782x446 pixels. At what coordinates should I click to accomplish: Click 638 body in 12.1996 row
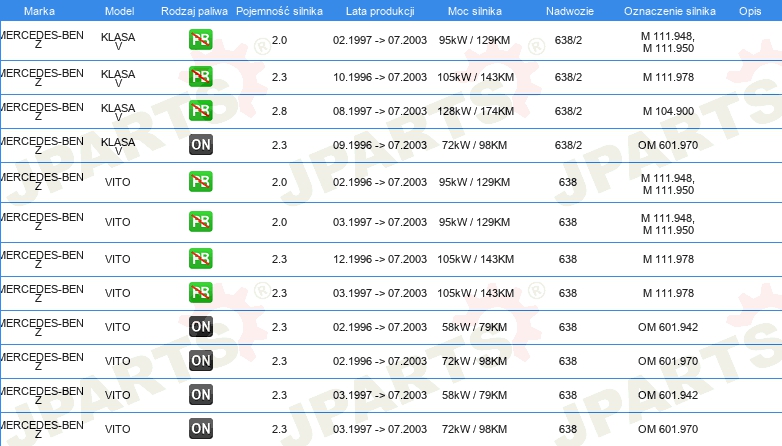tap(568, 259)
